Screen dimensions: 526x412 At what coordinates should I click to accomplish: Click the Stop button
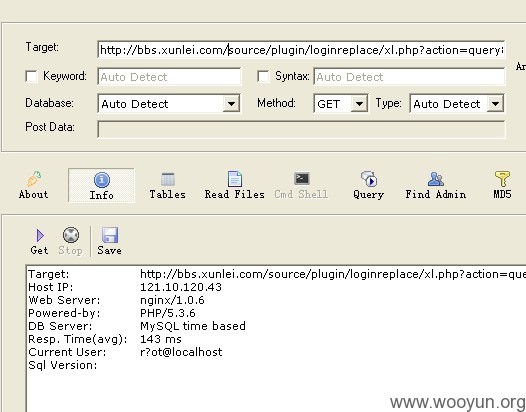pyautogui.click(x=71, y=241)
